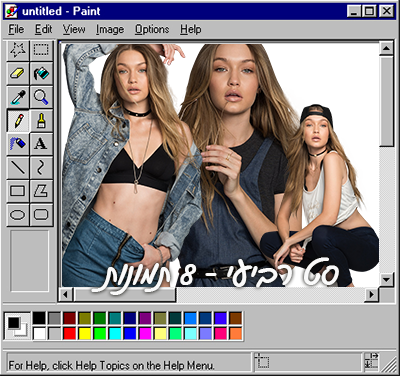Activate the Text tool
Screen dimensions: 400x376
pyautogui.click(x=41, y=144)
